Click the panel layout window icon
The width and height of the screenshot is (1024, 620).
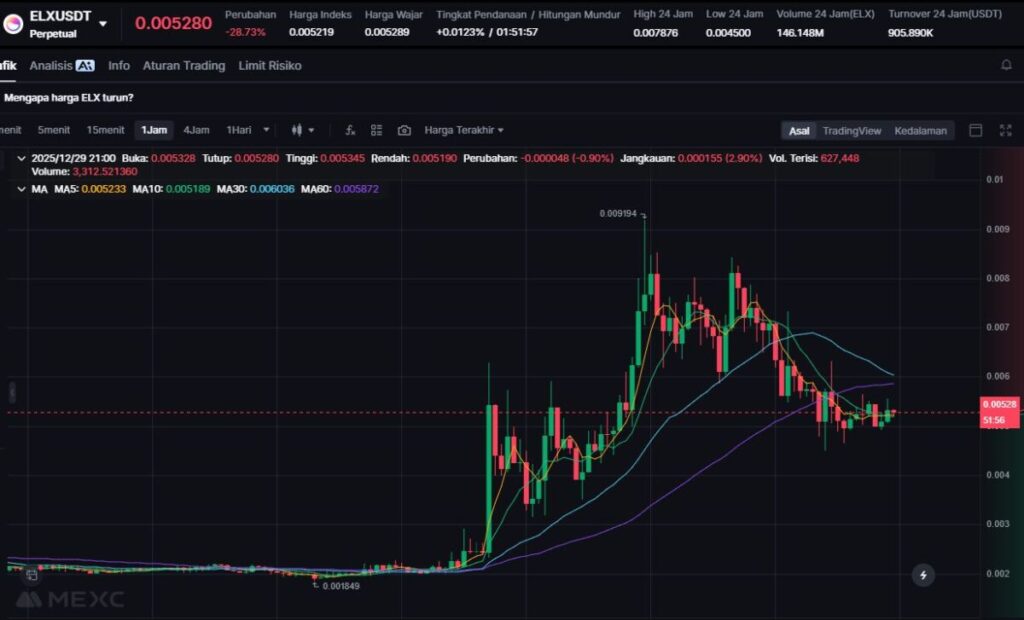point(976,130)
